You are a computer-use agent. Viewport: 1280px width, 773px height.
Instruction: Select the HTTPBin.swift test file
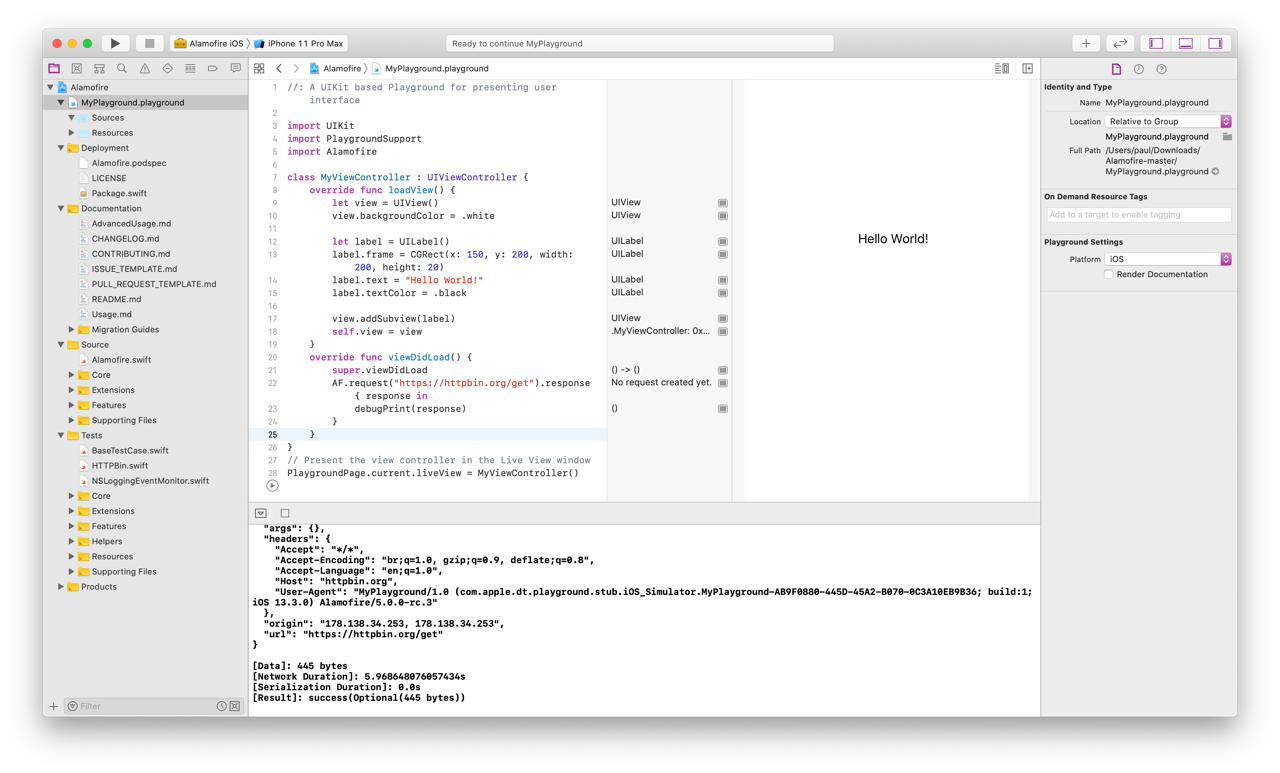[119, 465]
